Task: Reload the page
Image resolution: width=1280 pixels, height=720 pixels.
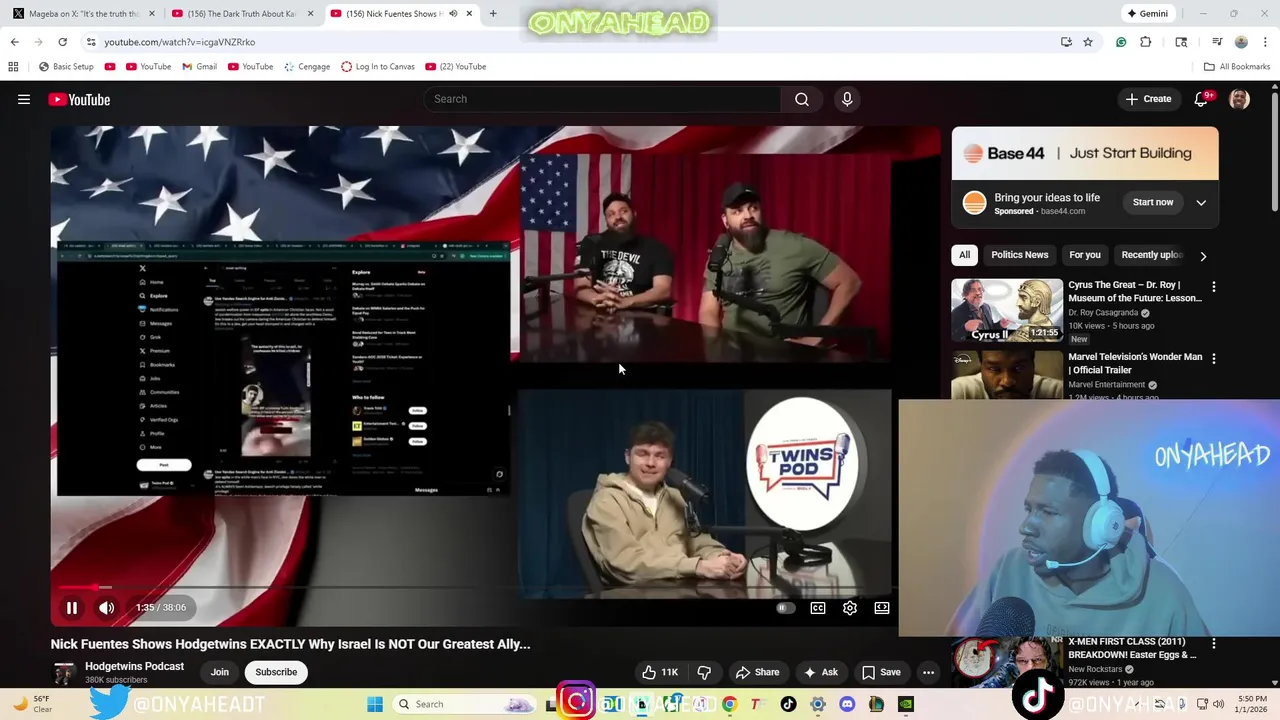Action: click(62, 42)
